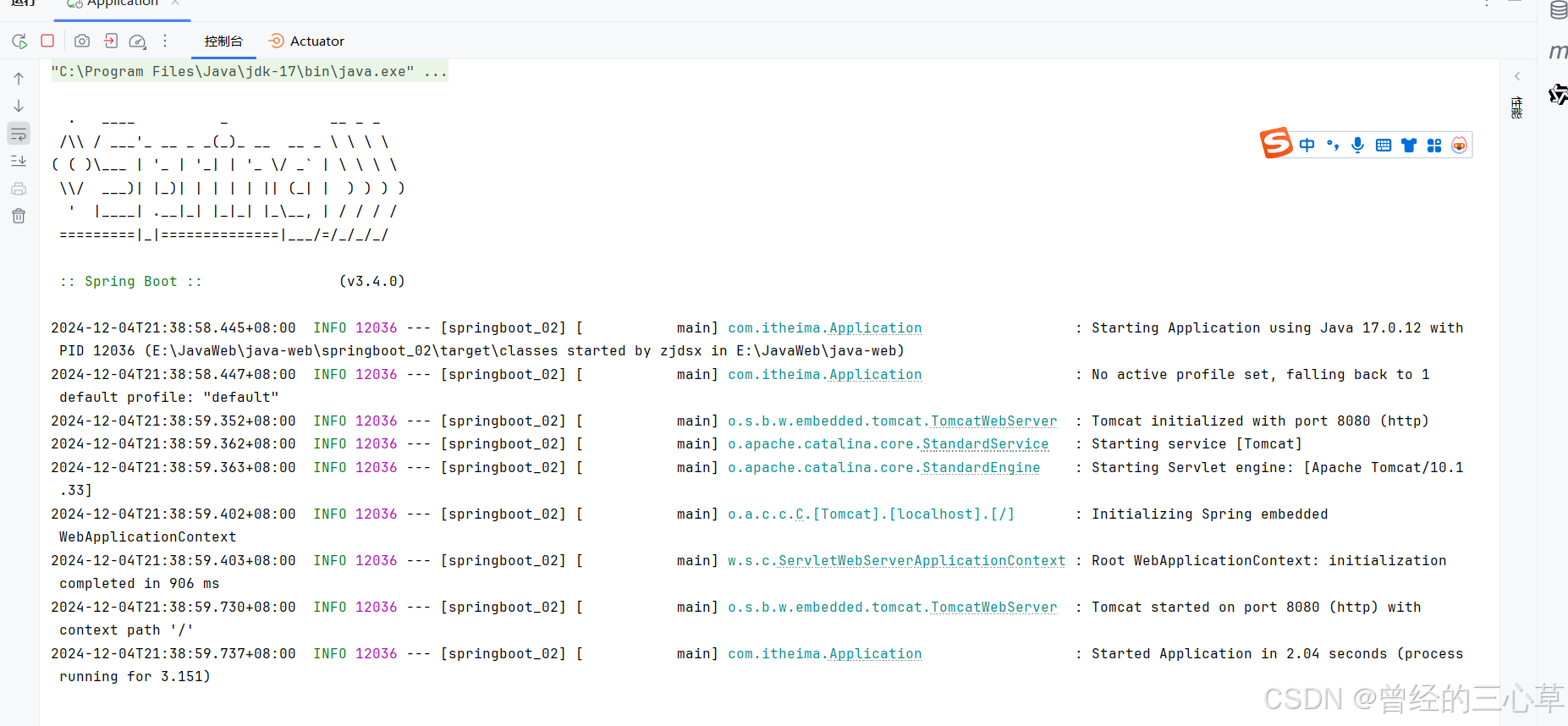Open the profiler speedometer dropdown
The width and height of the screenshot is (1568, 726).
[x=138, y=41]
